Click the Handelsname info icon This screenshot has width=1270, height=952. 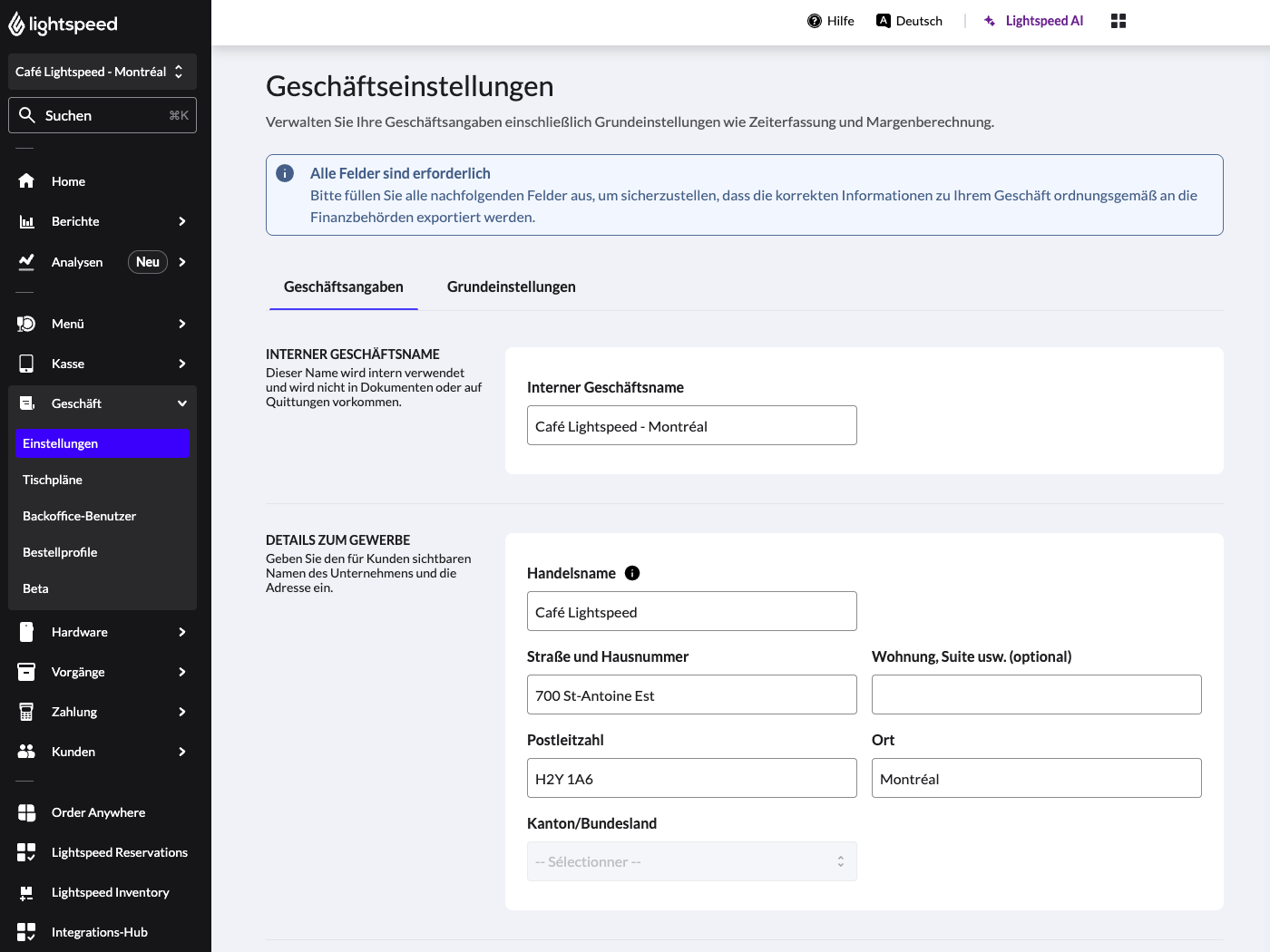633,573
